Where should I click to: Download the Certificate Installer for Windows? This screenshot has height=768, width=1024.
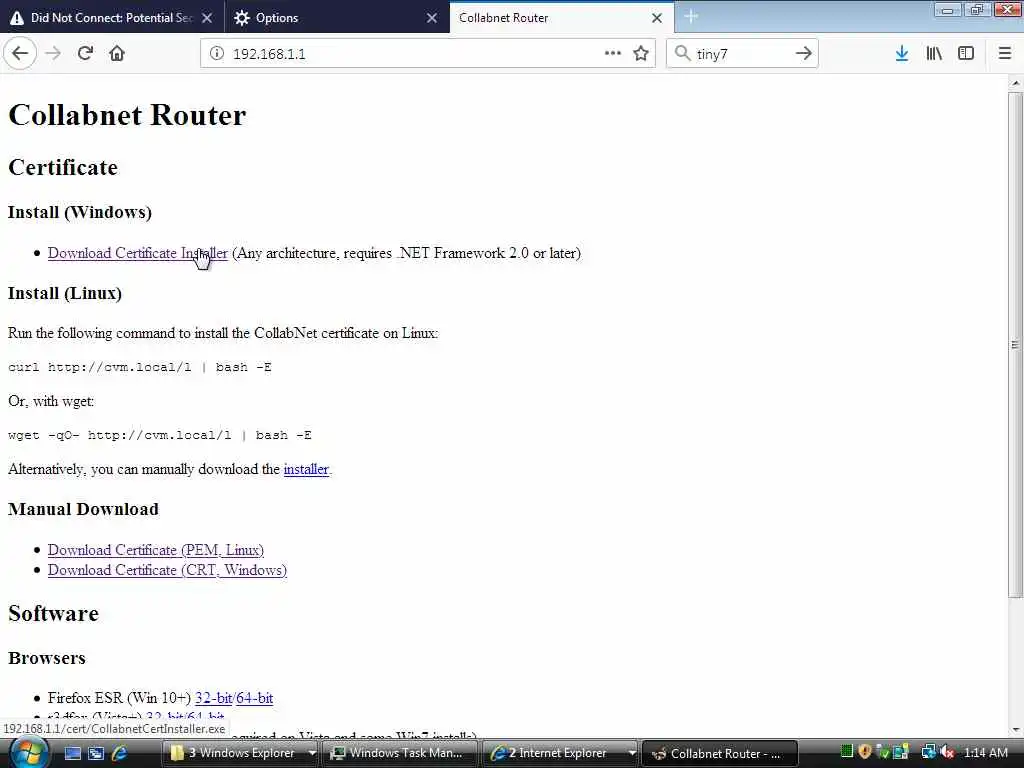click(137, 253)
